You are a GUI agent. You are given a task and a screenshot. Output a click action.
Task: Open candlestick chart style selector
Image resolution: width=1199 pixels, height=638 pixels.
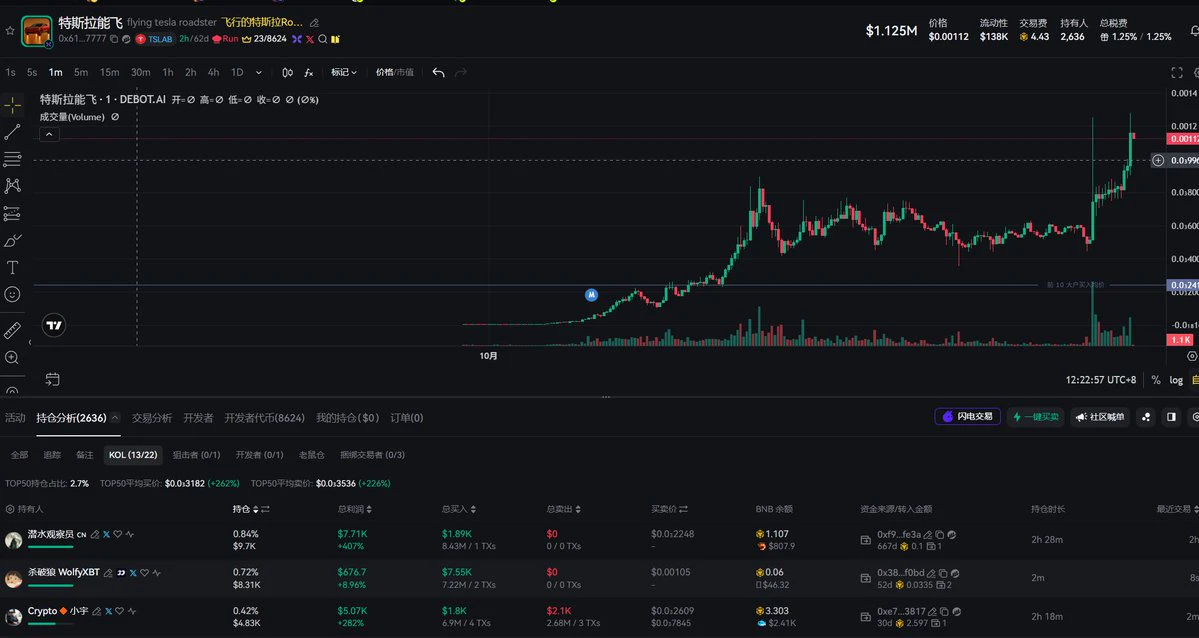(x=288, y=73)
